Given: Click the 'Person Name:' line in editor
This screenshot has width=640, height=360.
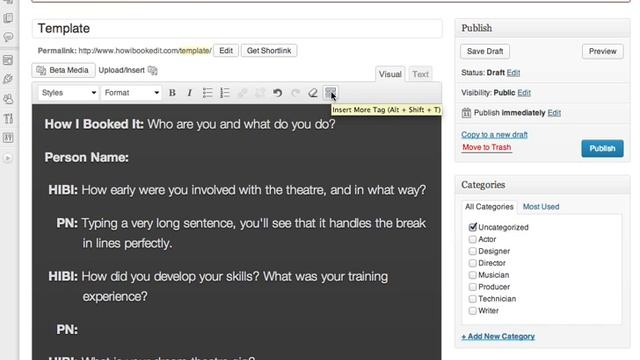Looking at the screenshot, I should tap(87, 157).
